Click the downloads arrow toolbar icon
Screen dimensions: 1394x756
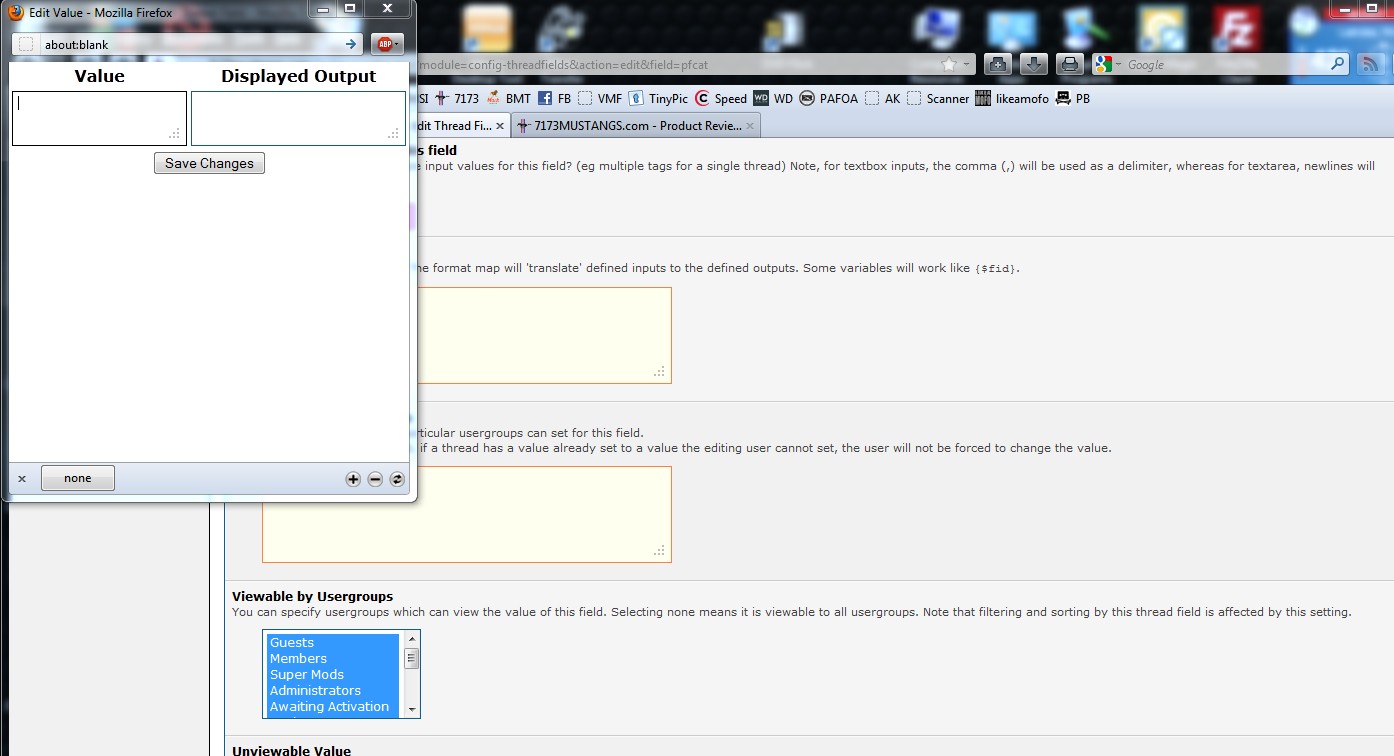pyautogui.click(x=1033, y=64)
